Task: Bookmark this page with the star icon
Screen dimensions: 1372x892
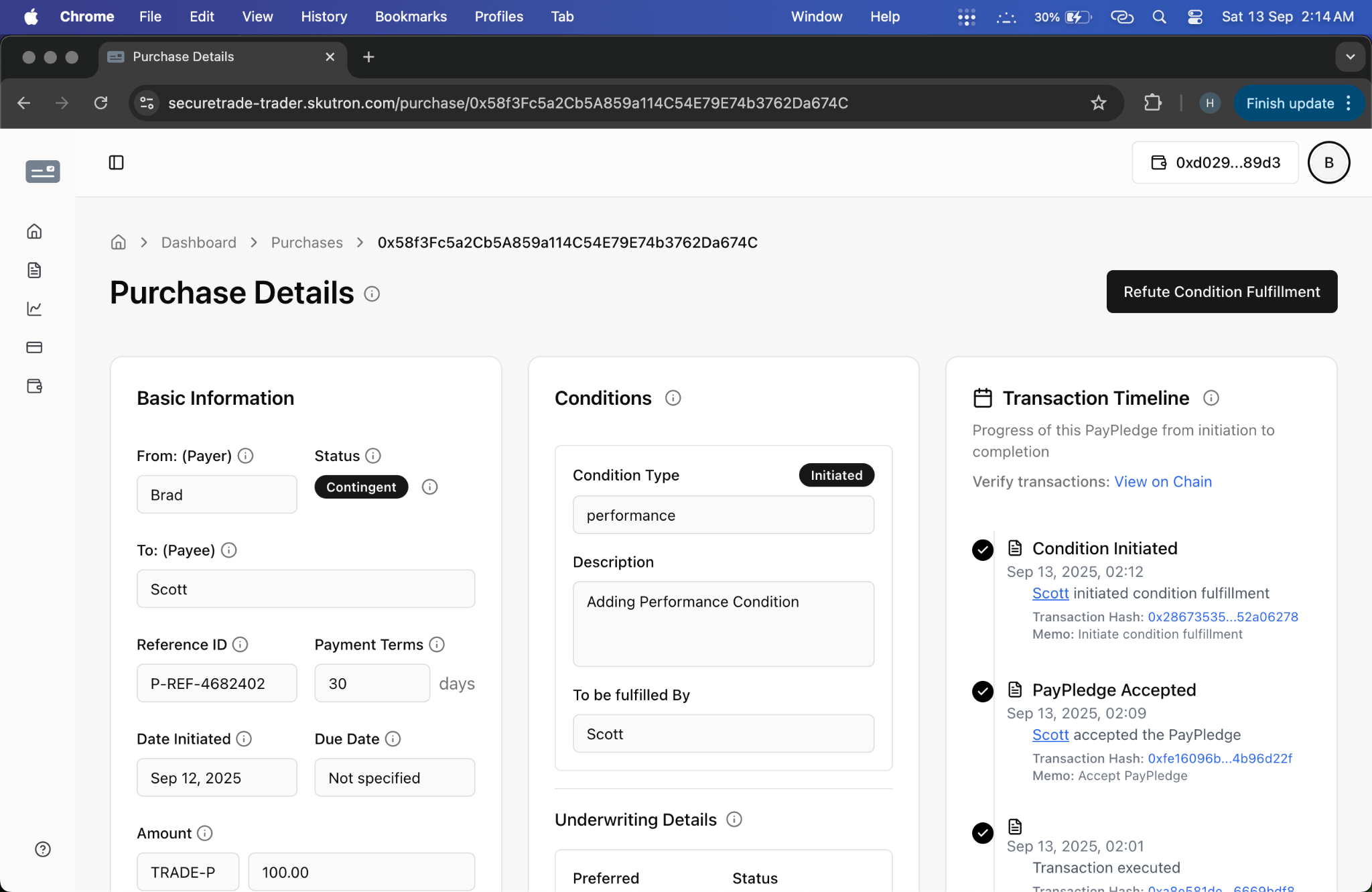Action: [x=1099, y=103]
